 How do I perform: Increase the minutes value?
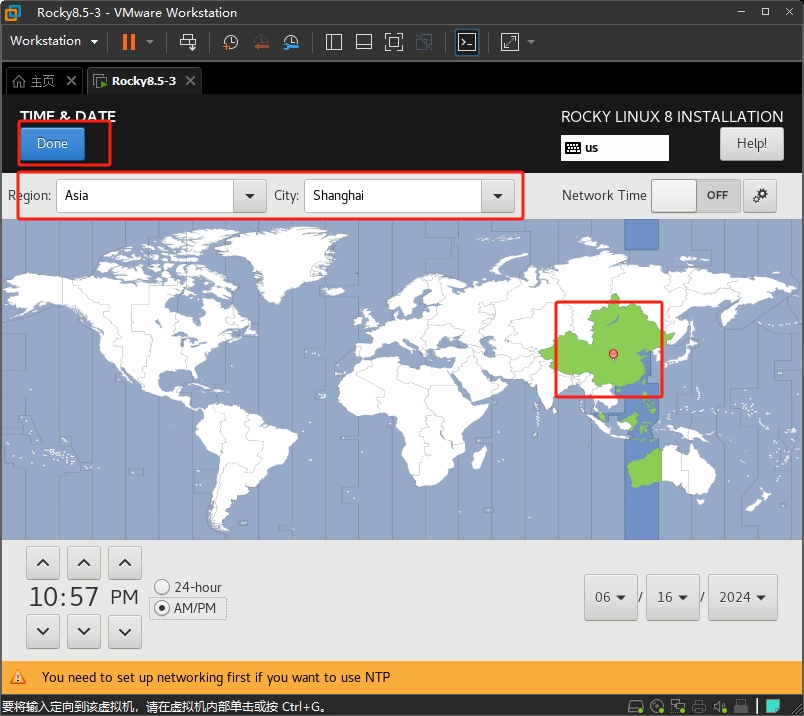(84, 563)
